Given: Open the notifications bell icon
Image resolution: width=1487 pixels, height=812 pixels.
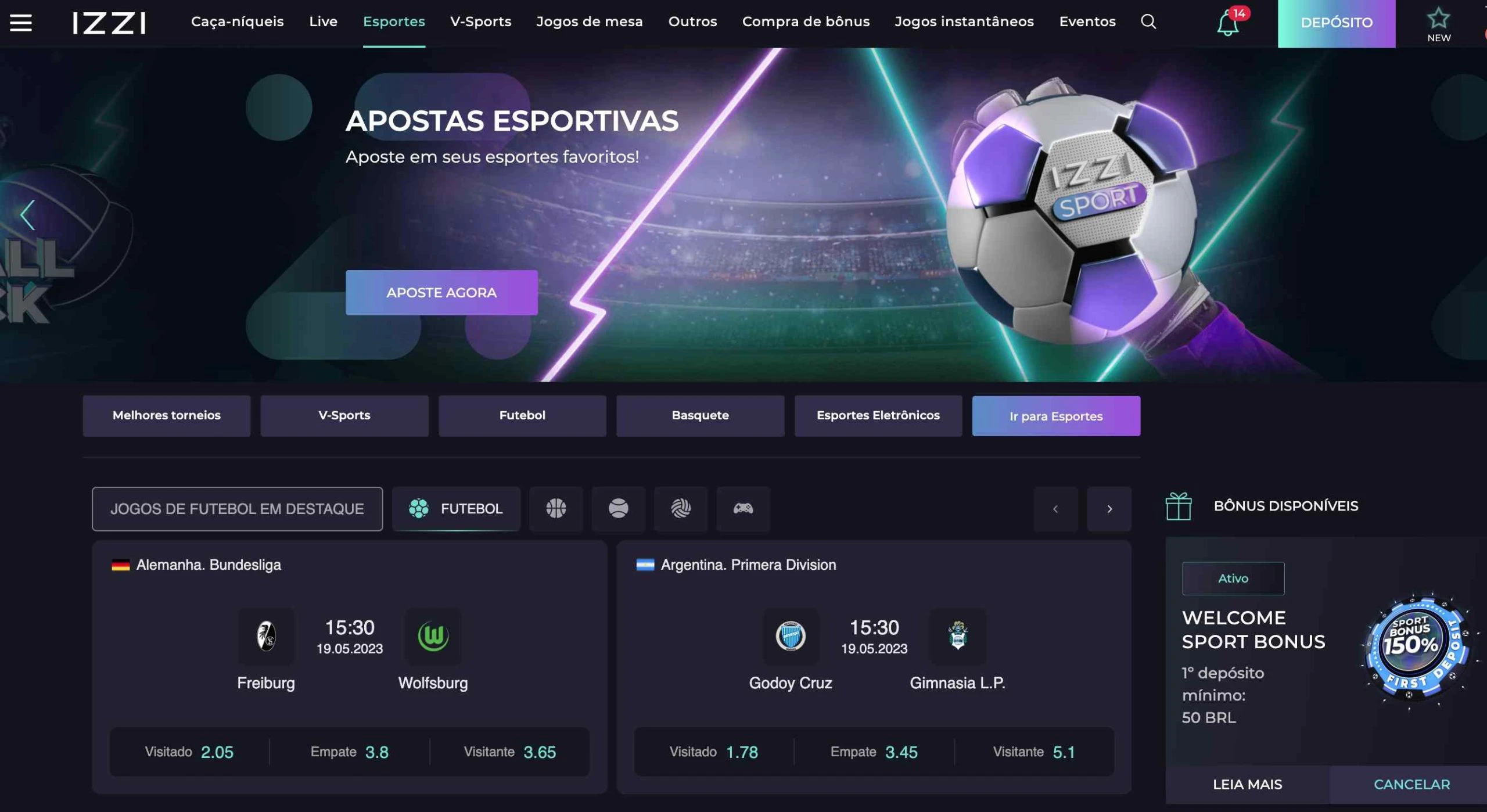Looking at the screenshot, I should point(1227,24).
